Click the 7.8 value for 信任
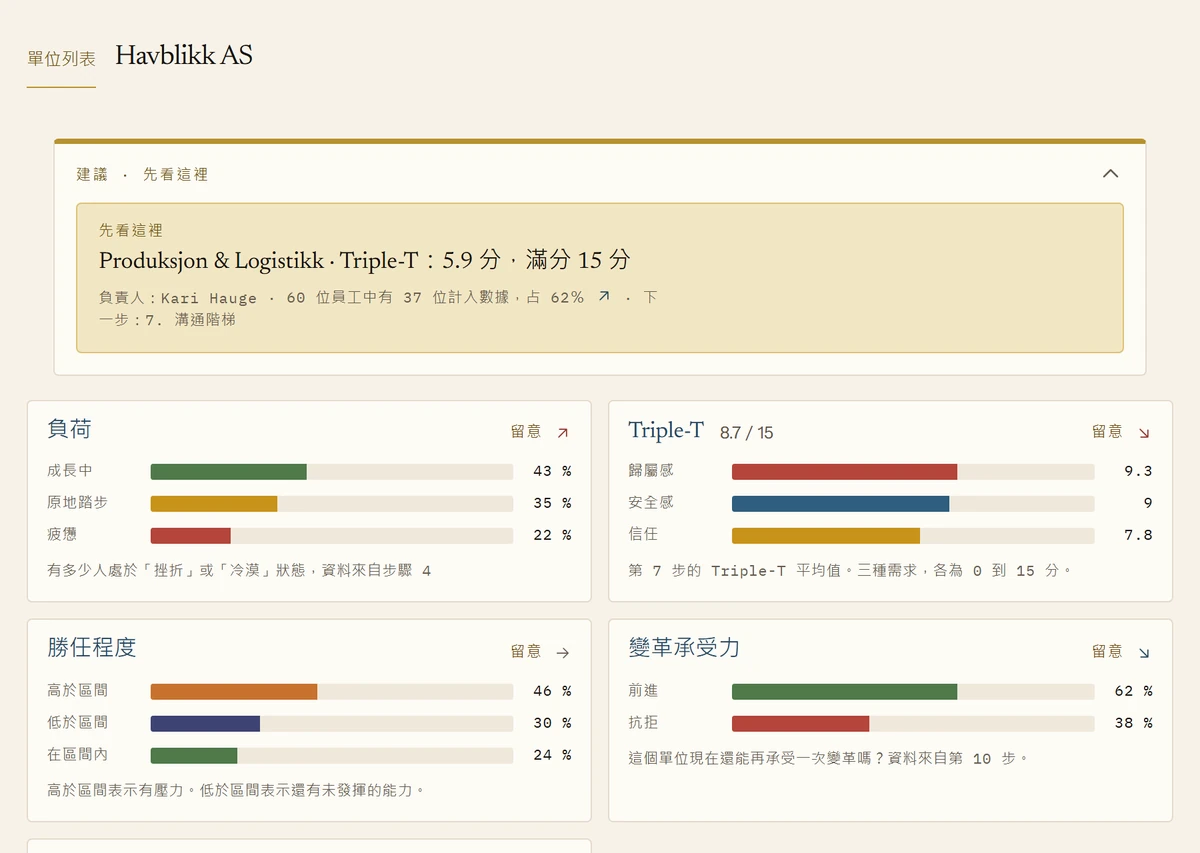 tap(1138, 535)
